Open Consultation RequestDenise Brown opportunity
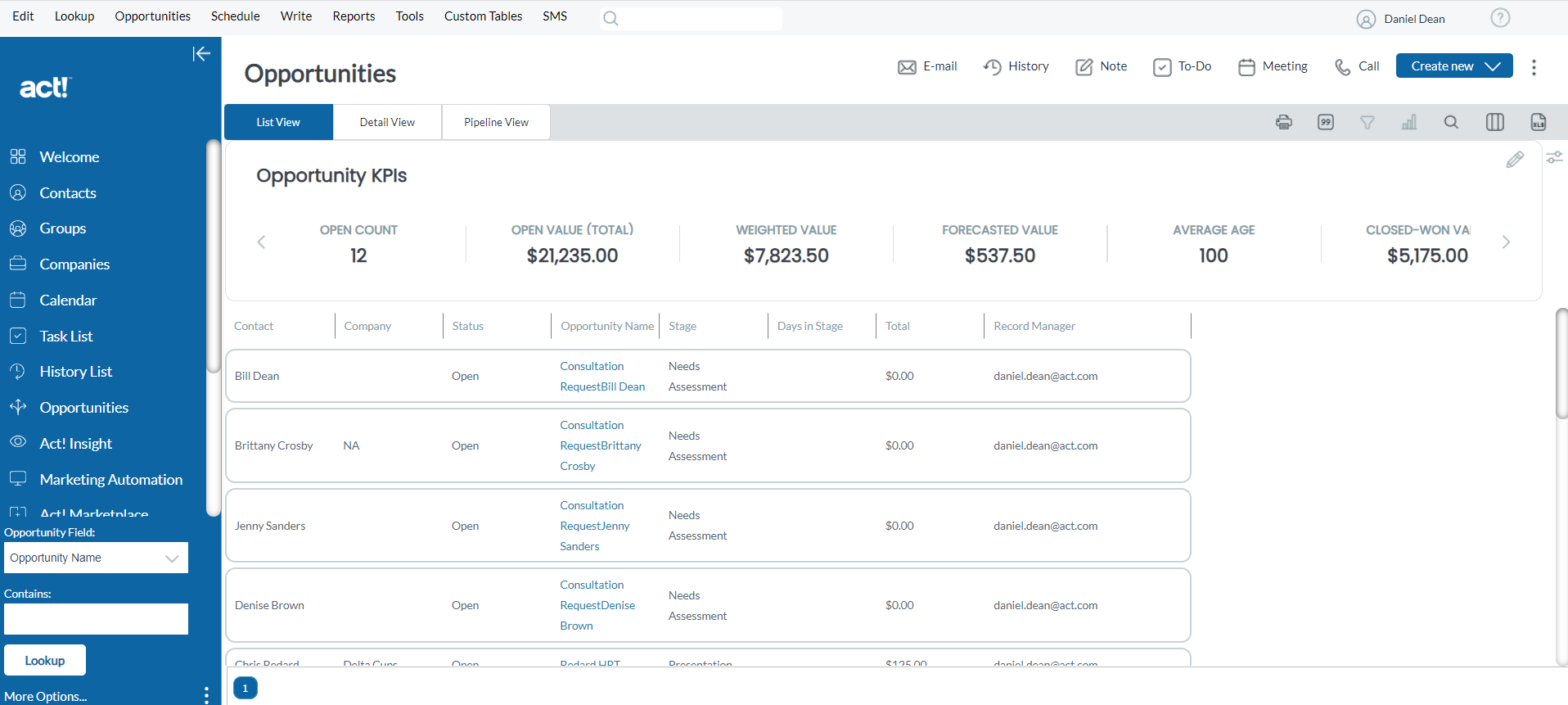 [597, 605]
